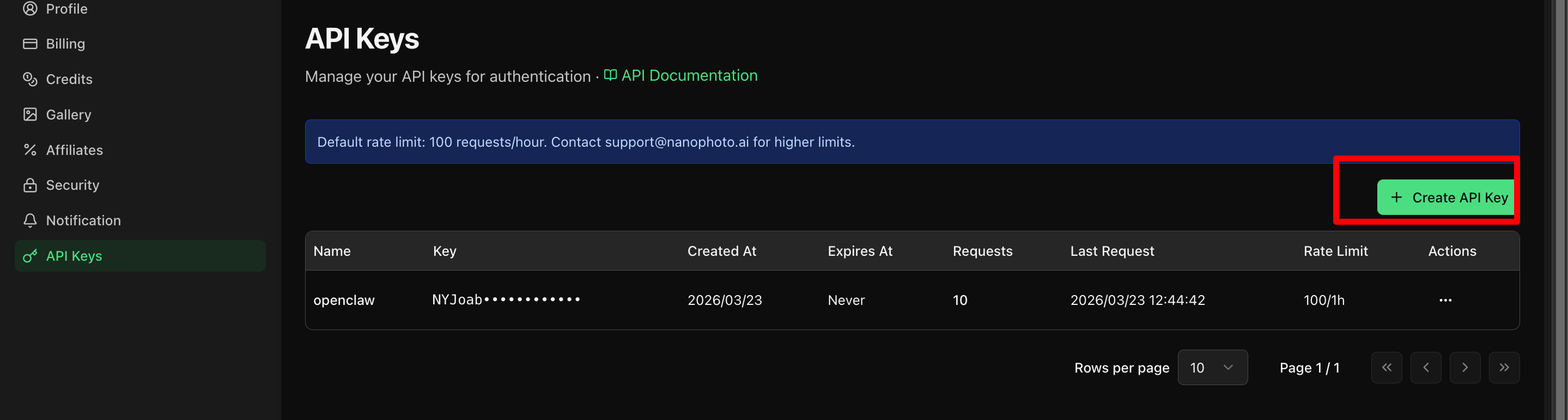1568x420 pixels.
Task: Open the API Documentation link
Action: pos(689,76)
